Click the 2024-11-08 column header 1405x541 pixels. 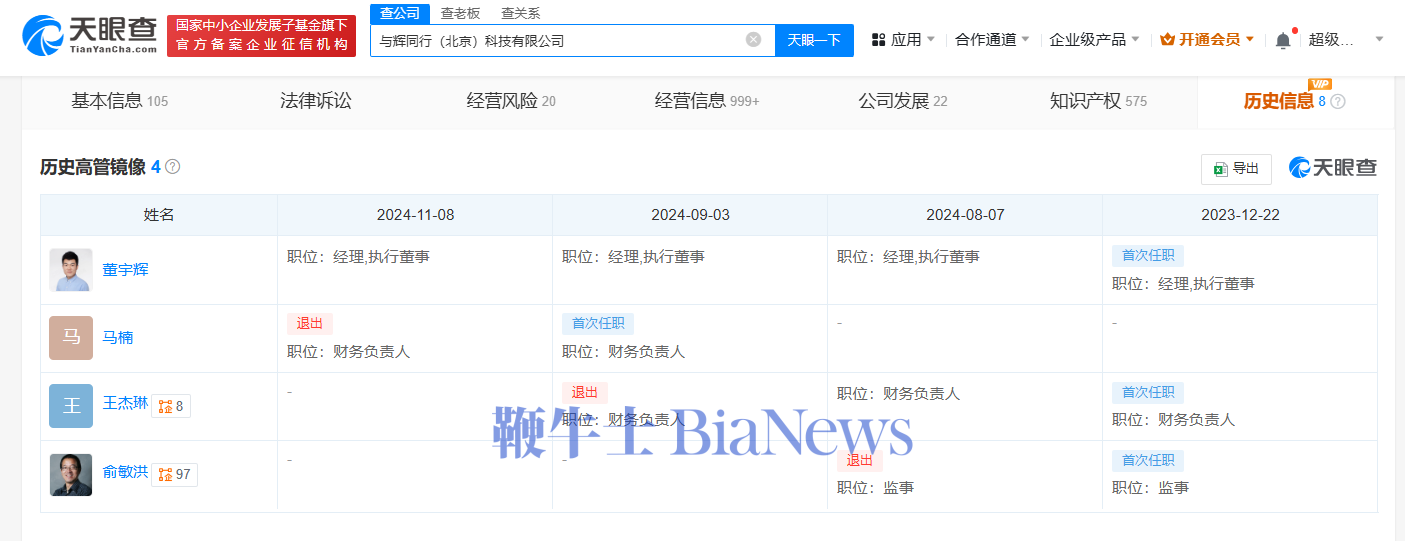coord(415,215)
